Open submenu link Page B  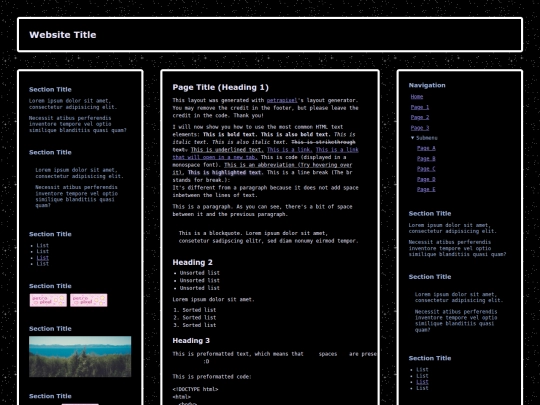[426, 158]
